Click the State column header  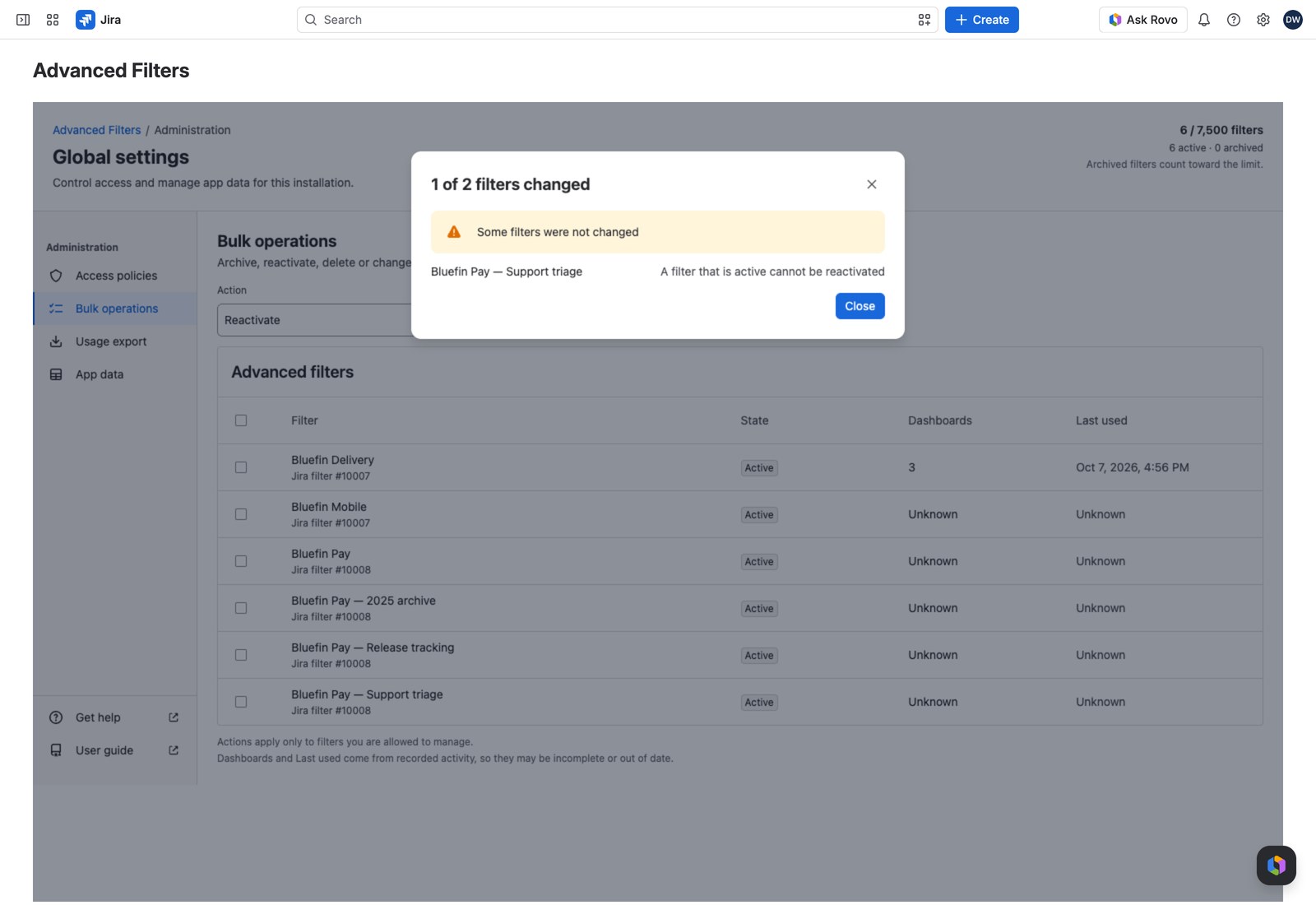click(x=754, y=420)
